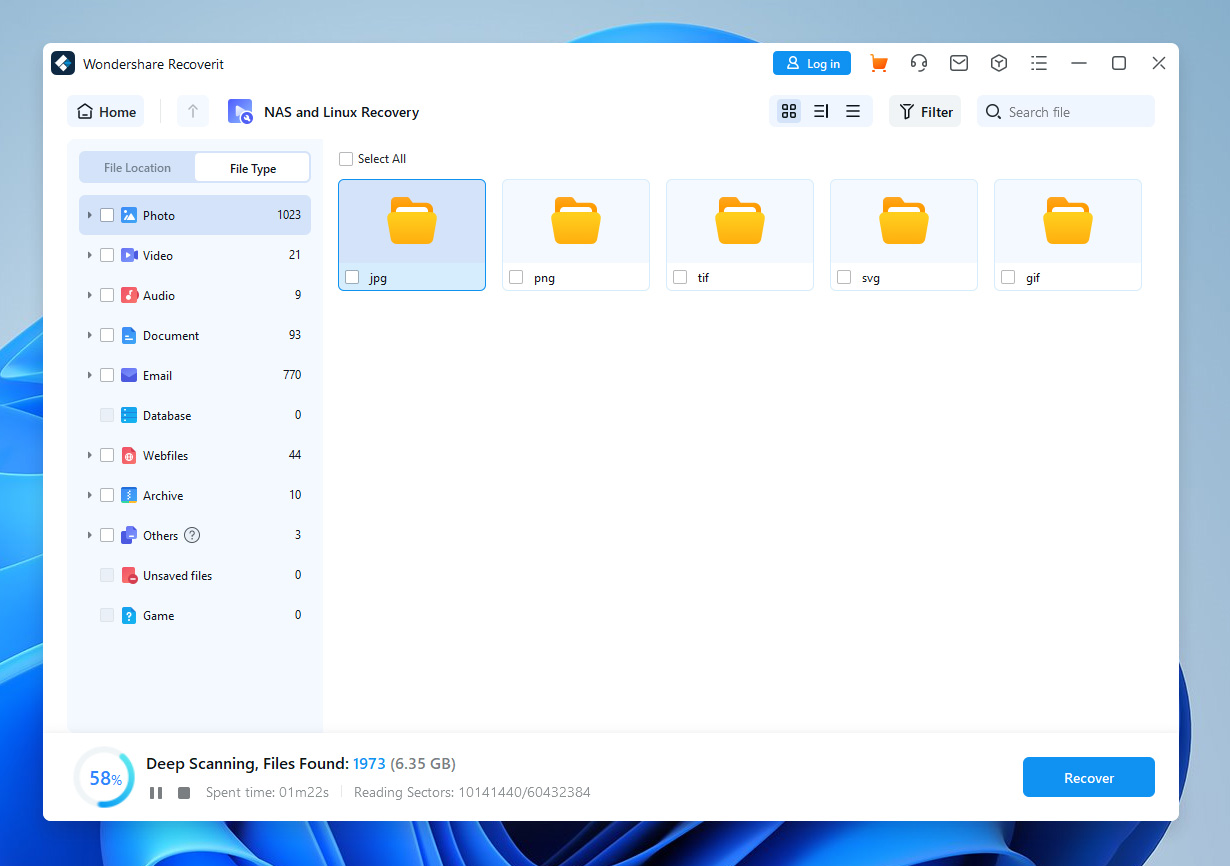The height and width of the screenshot is (866, 1230).
Task: Tick the Video category checkbox
Action: (107, 255)
